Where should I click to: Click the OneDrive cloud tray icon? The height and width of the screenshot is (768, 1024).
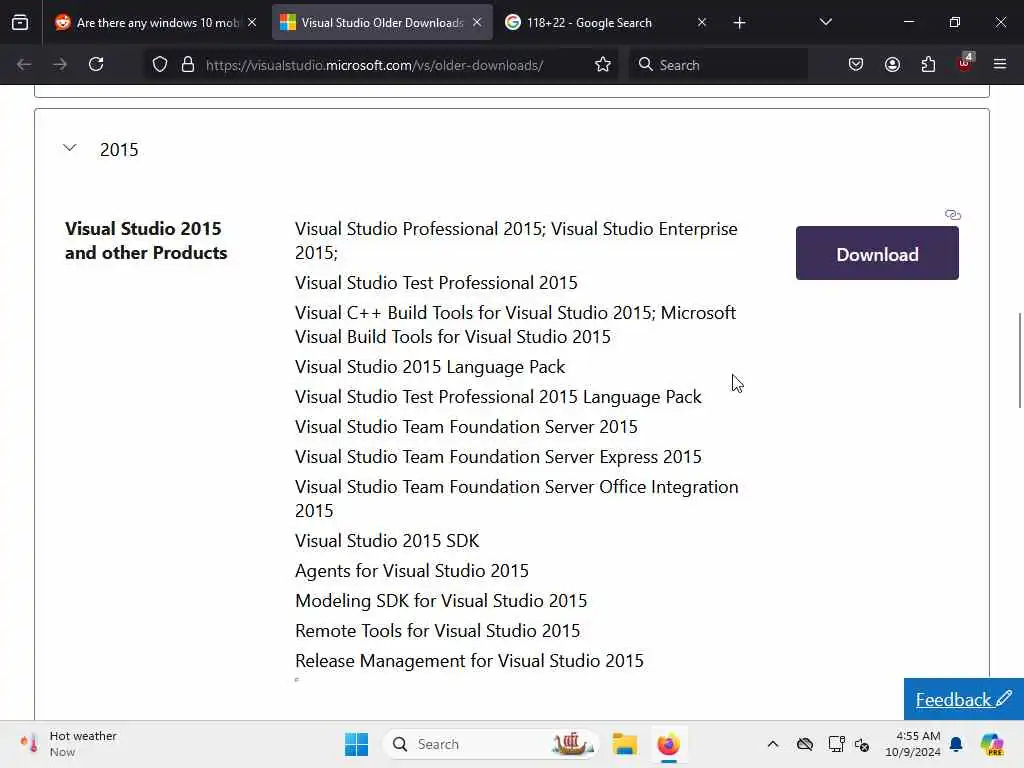pos(805,744)
